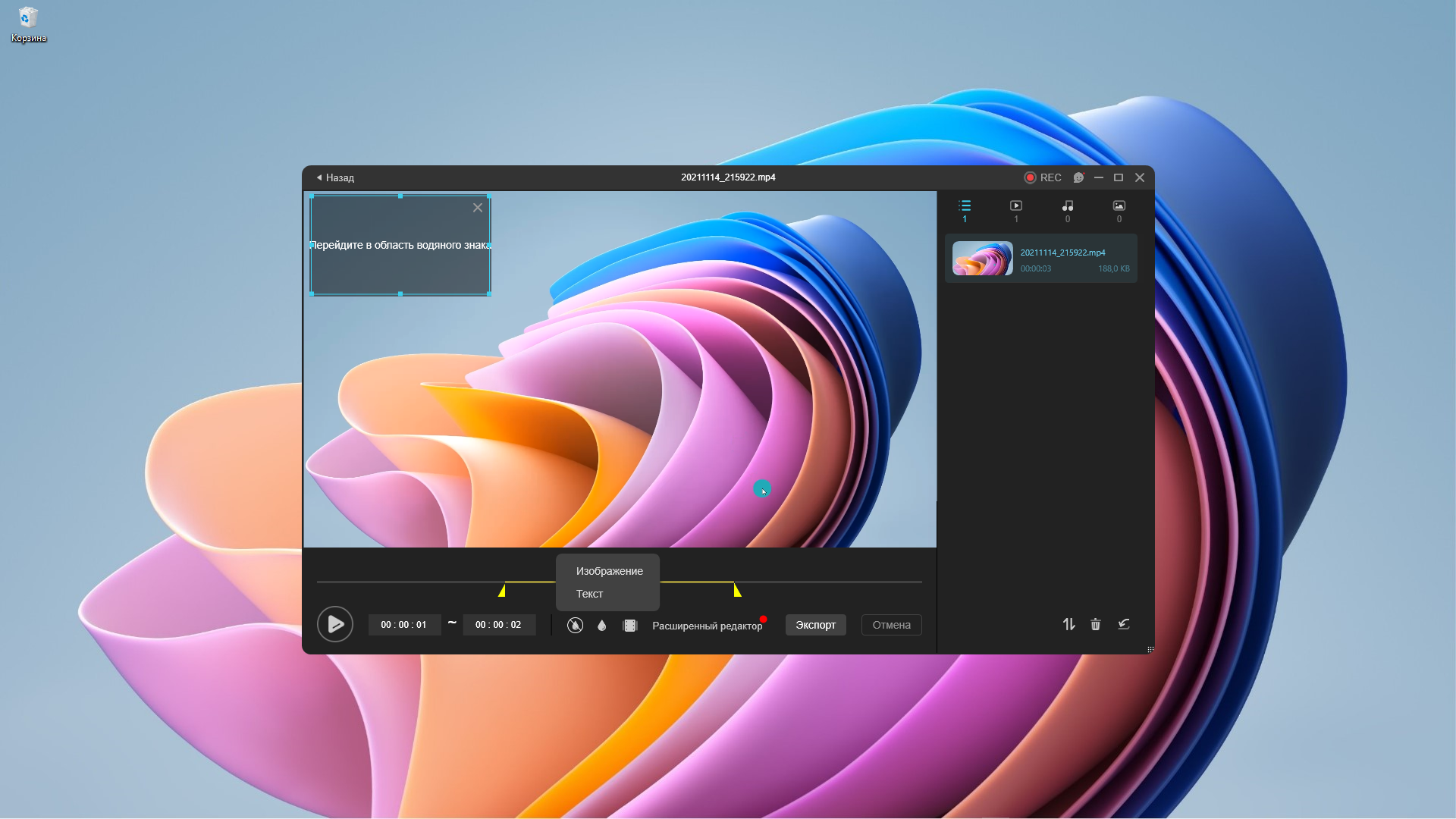The image size is (1456, 819).
Task: Click the Экспорт button
Action: pos(815,625)
